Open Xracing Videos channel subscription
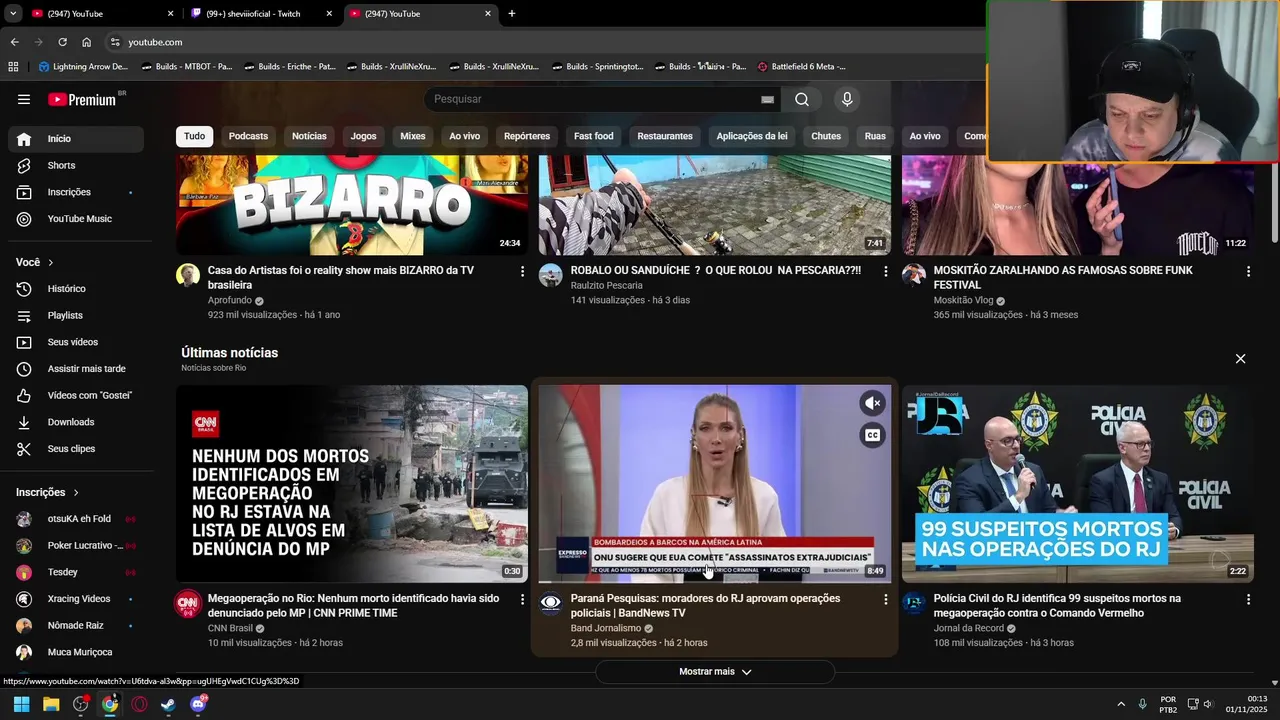The height and width of the screenshot is (720, 1280). pos(76,599)
